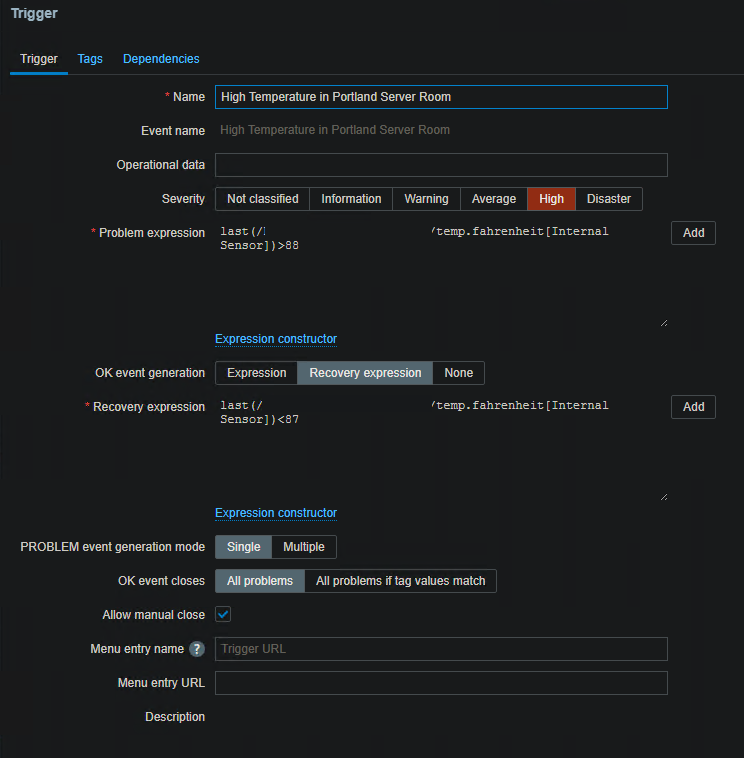This screenshot has width=744, height=758.
Task: Select All problems if tag values match
Action: 400,581
